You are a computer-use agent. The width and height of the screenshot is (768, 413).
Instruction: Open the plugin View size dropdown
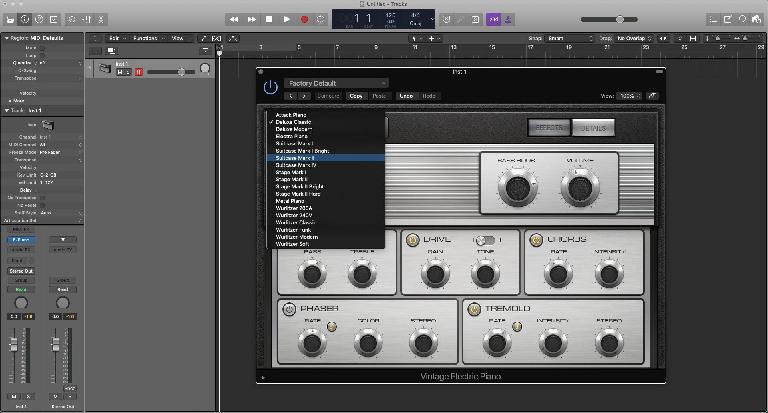629,96
